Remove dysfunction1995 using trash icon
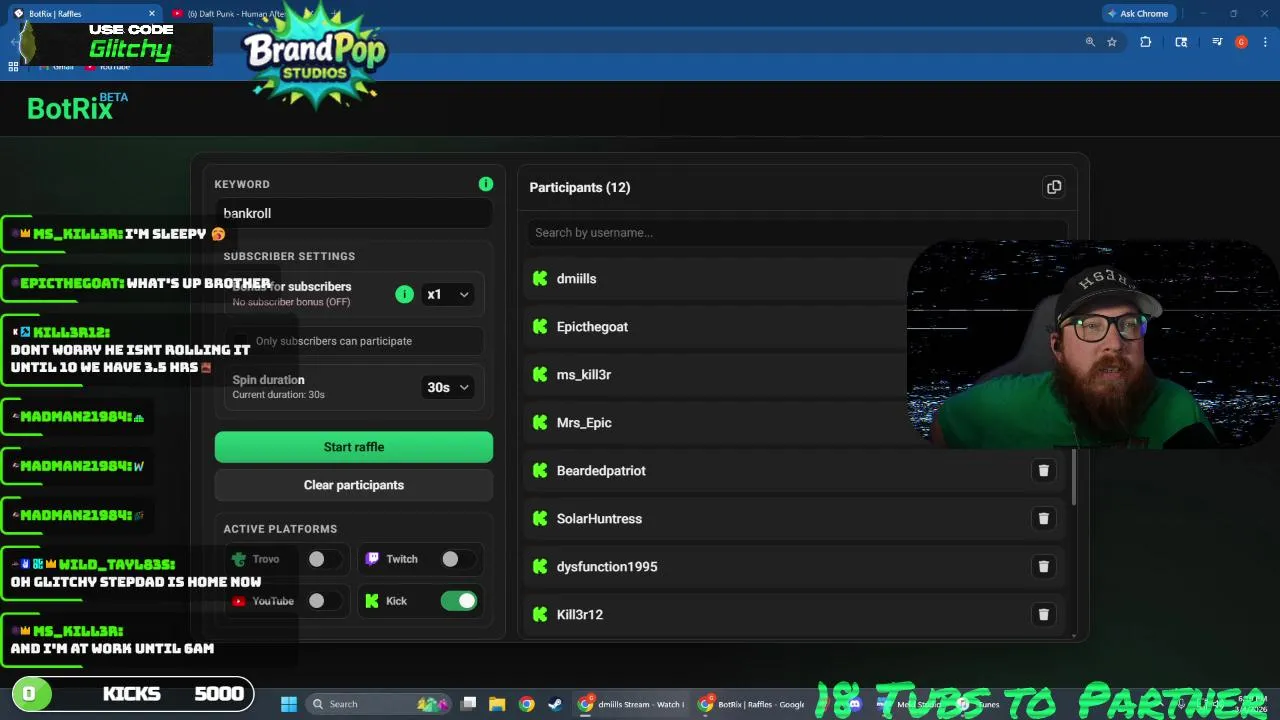 (x=1043, y=567)
